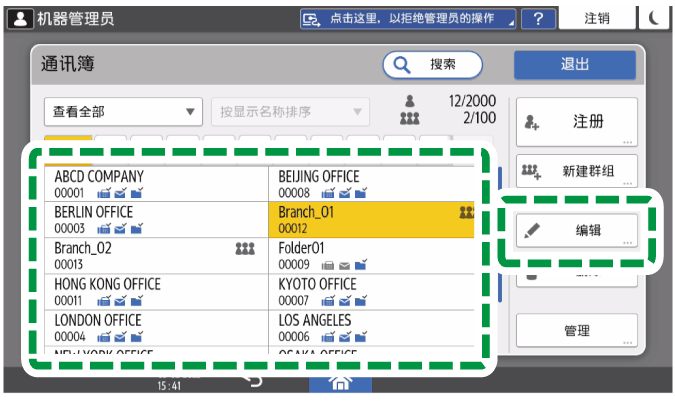Viewport: 675px width, 401px height.
Task: Click the pencil Edit button
Action: click(x=577, y=230)
